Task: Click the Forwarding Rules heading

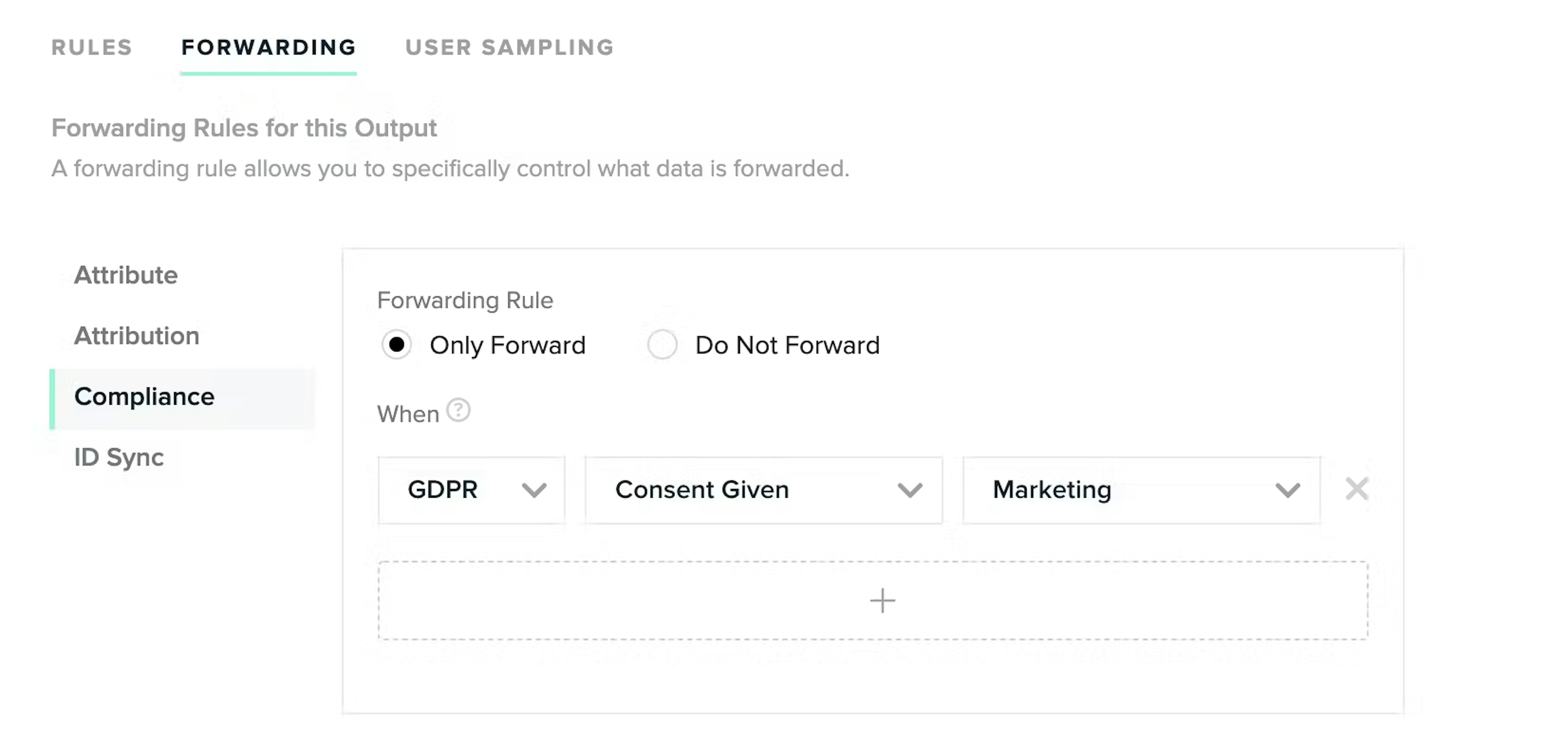Action: [245, 128]
